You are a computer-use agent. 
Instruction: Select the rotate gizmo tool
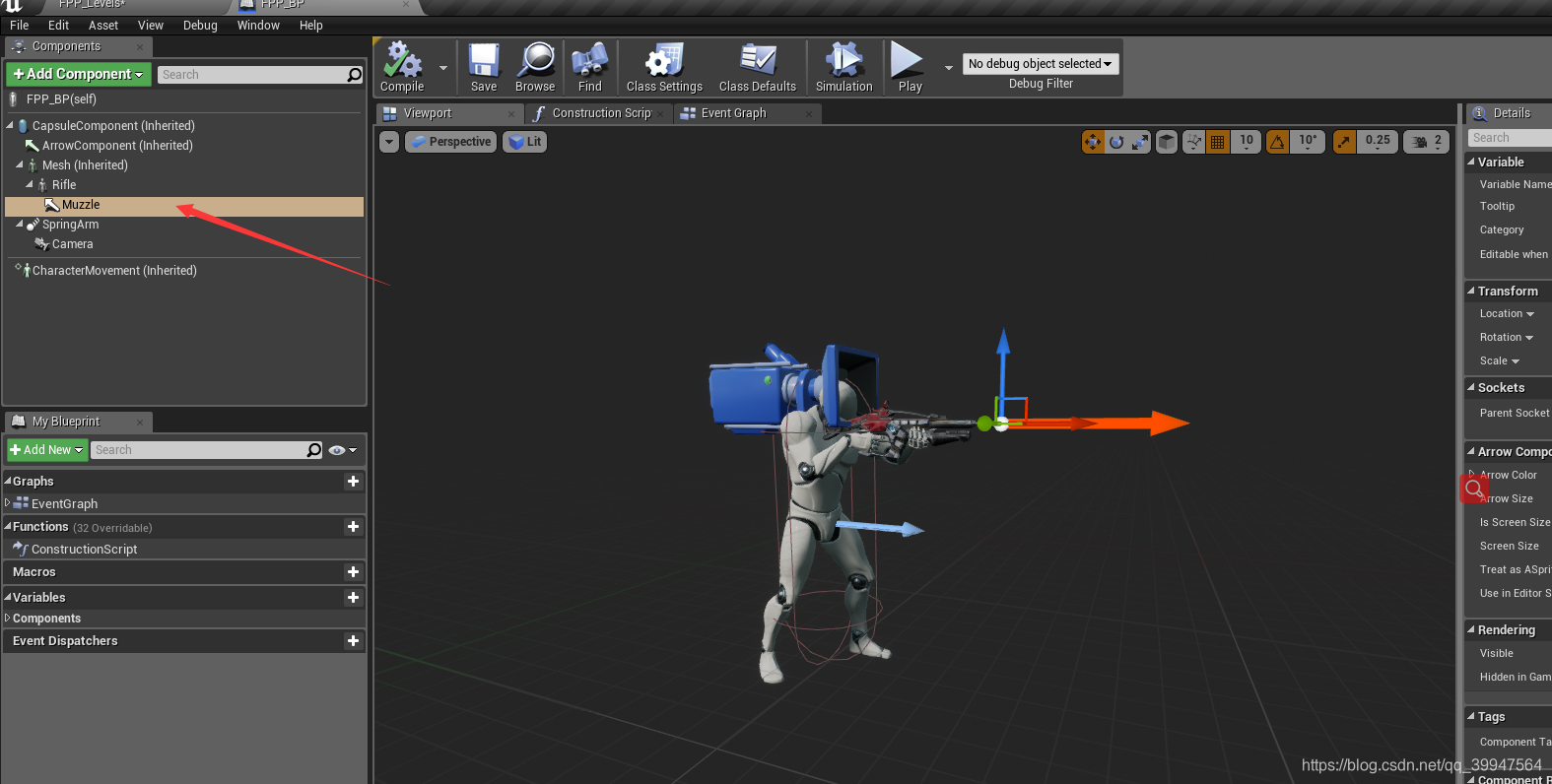(x=1116, y=142)
